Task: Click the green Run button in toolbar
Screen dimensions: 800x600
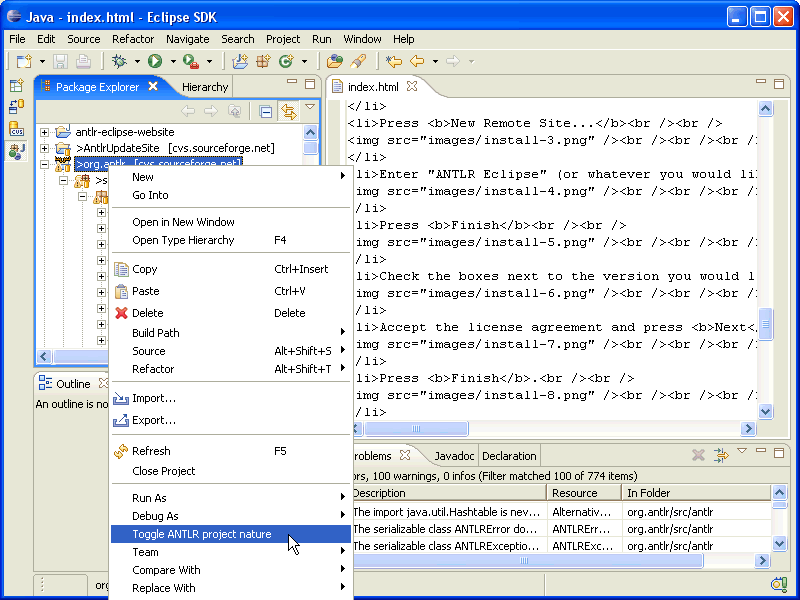Action: click(155, 61)
